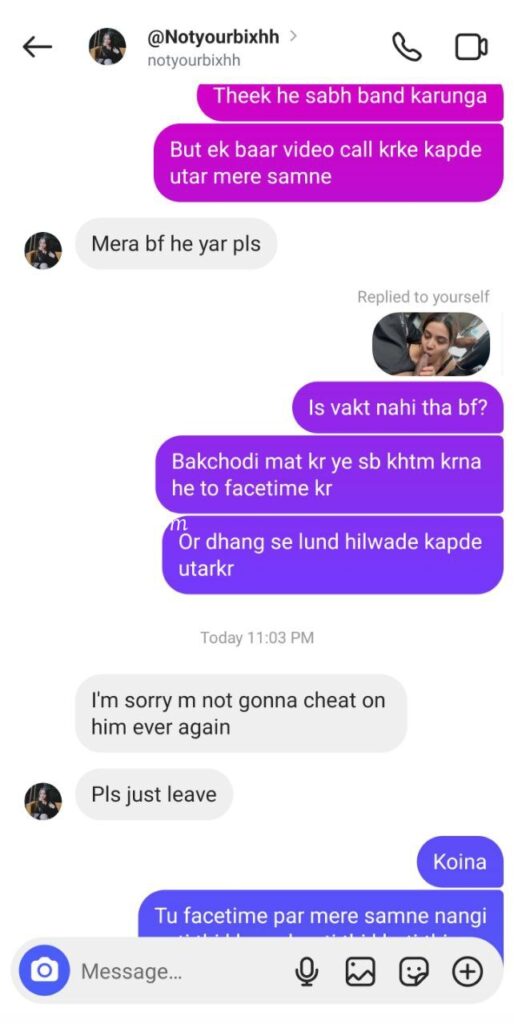The width and height of the screenshot is (514, 1024).
Task: Open the photo gallery picker icon
Action: (x=360, y=972)
